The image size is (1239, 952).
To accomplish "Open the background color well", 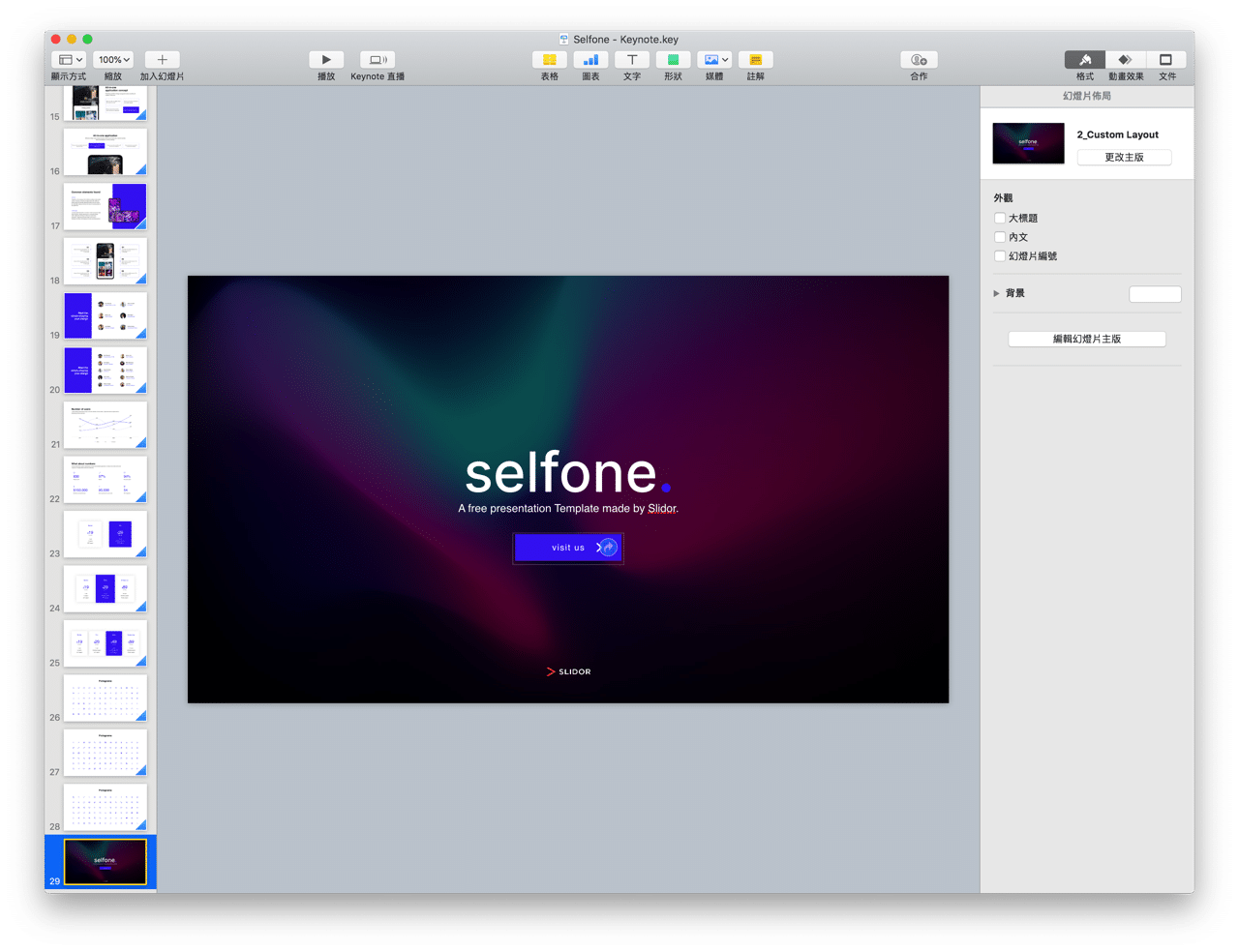I will [x=1155, y=294].
